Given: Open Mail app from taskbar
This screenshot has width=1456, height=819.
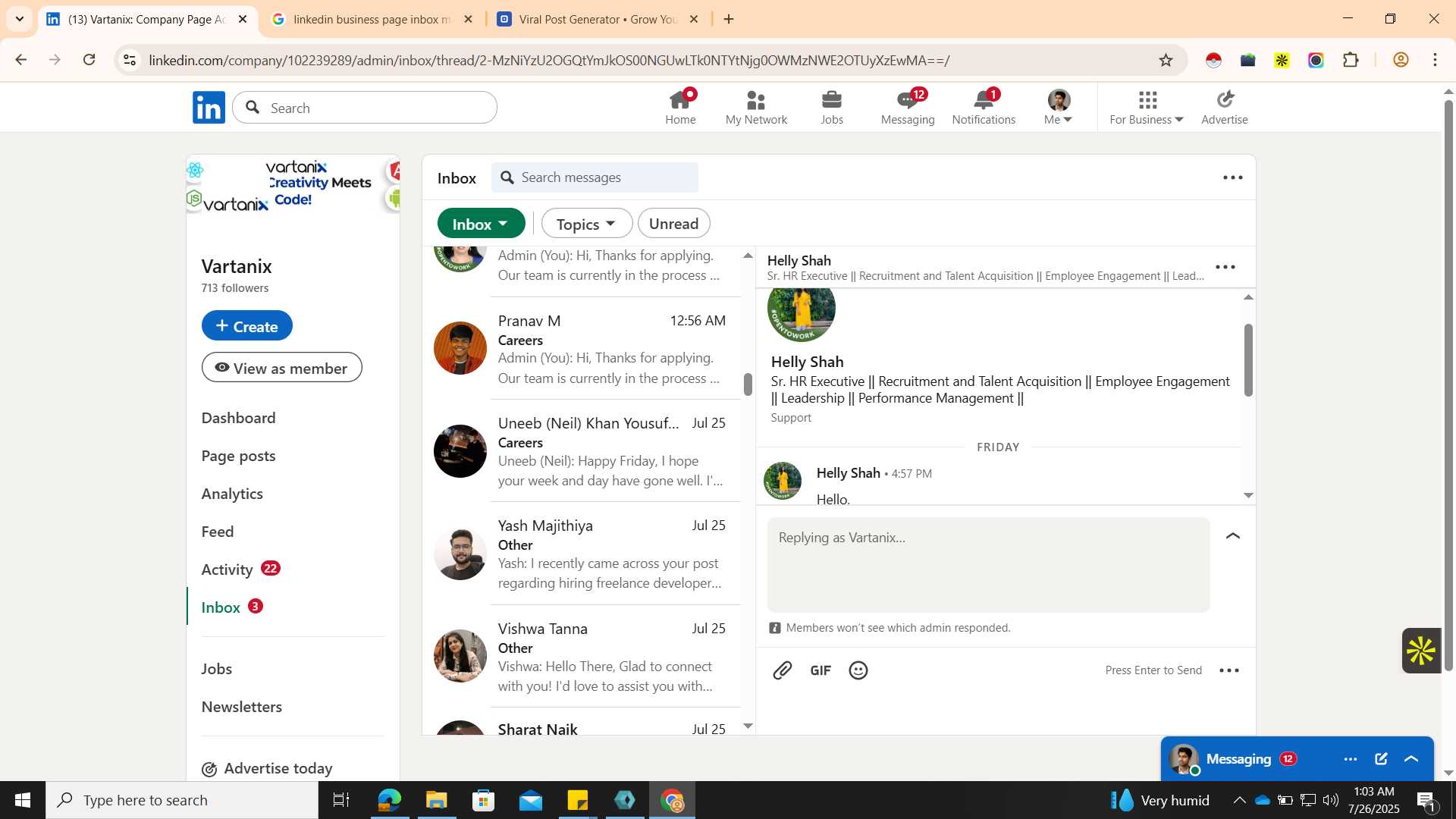Looking at the screenshot, I should pyautogui.click(x=531, y=800).
